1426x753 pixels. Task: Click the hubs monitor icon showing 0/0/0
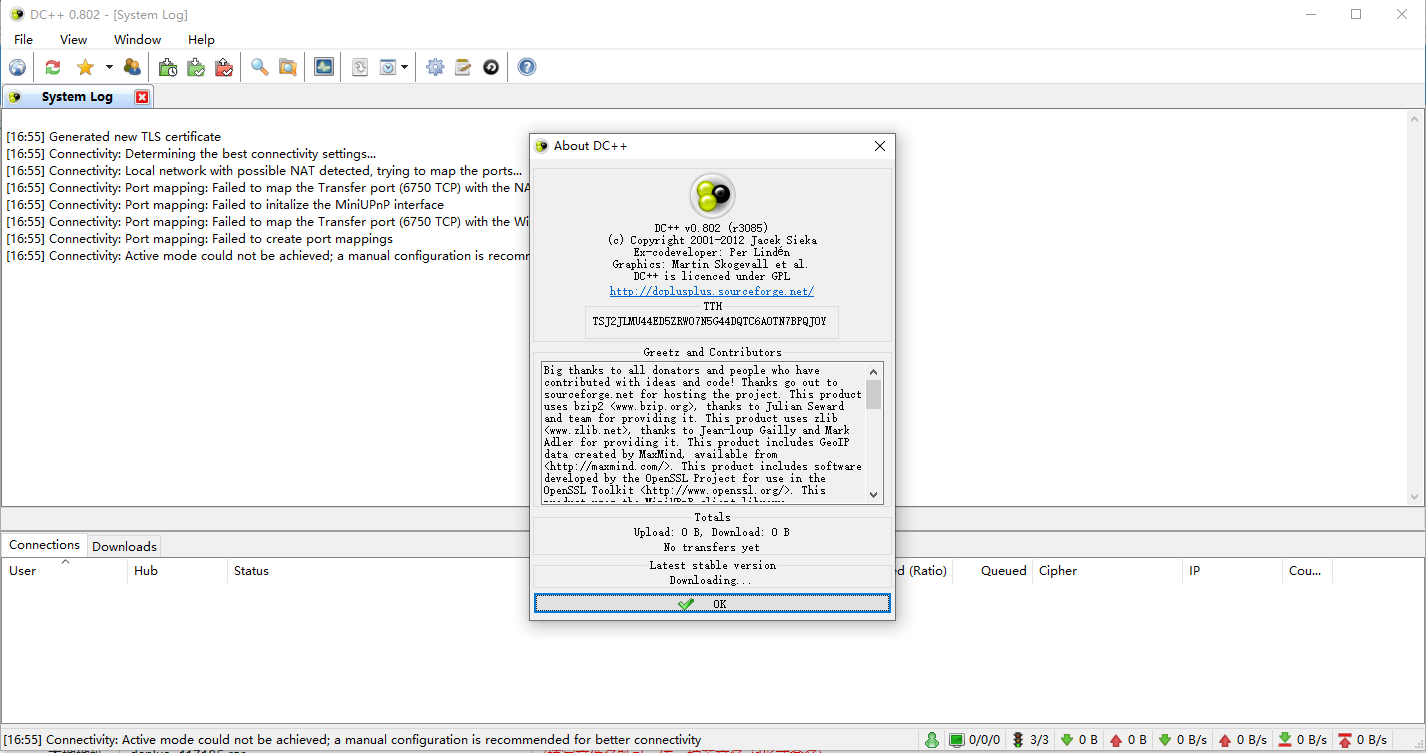pyautogui.click(x=956, y=740)
